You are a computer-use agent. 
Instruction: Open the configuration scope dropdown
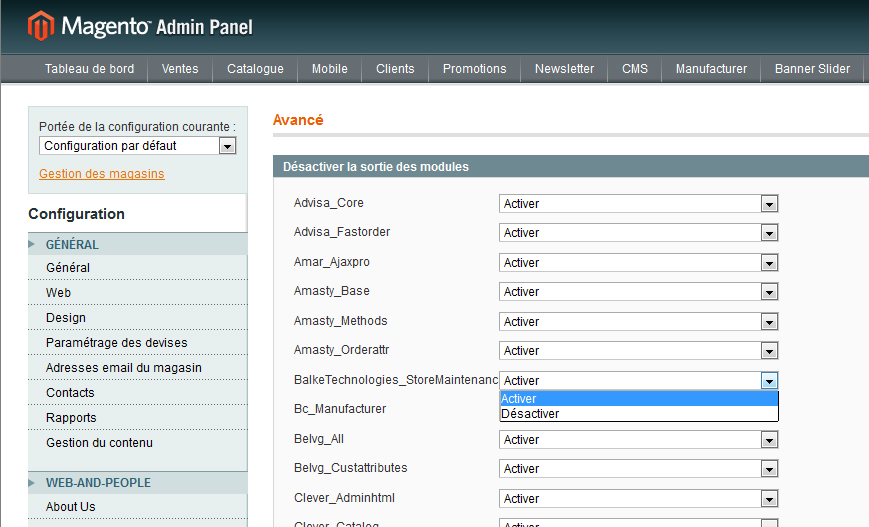coord(137,146)
